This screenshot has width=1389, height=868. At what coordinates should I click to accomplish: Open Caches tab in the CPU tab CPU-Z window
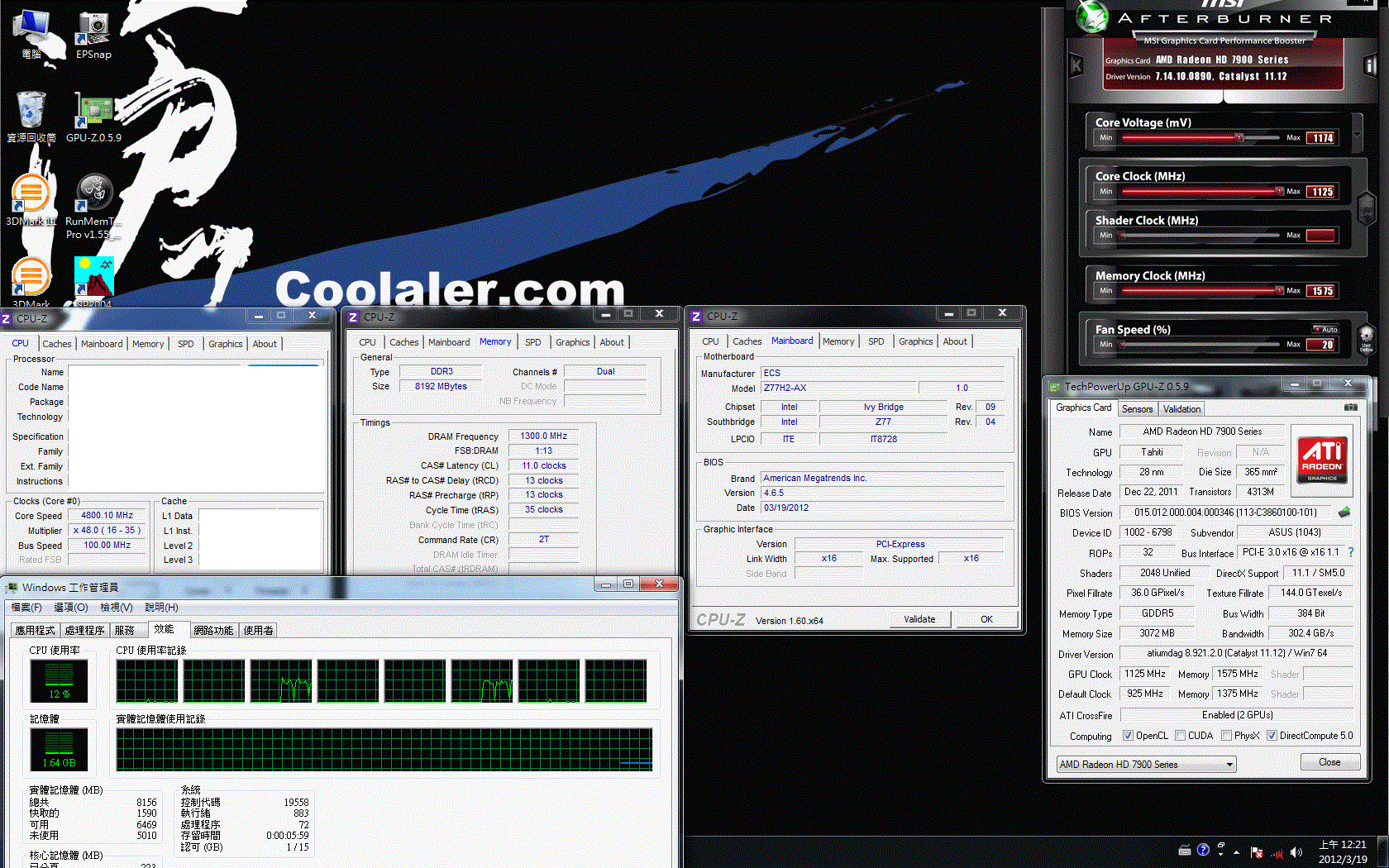pos(57,344)
